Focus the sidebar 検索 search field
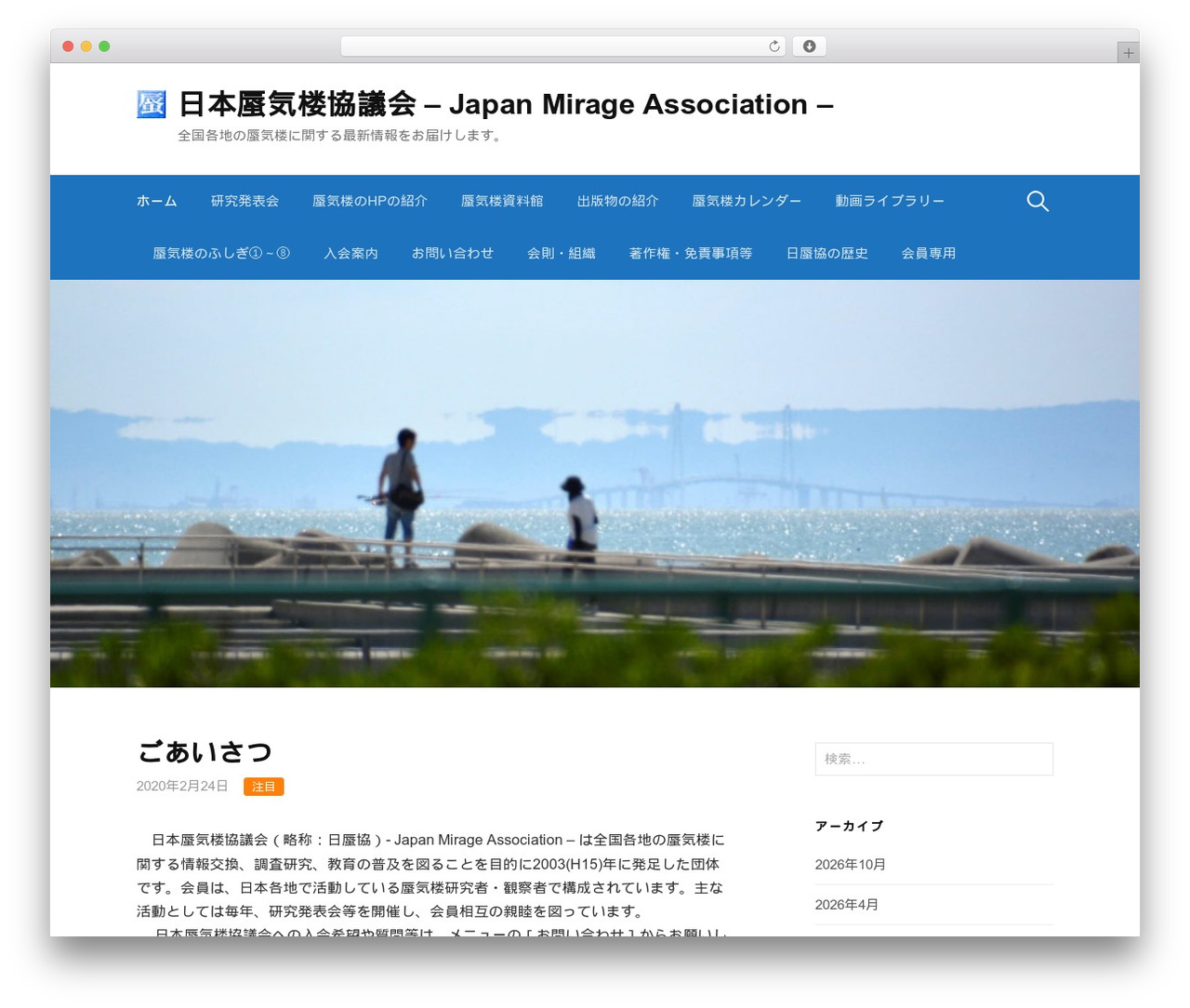The height and width of the screenshot is (1008, 1190). (x=934, y=759)
